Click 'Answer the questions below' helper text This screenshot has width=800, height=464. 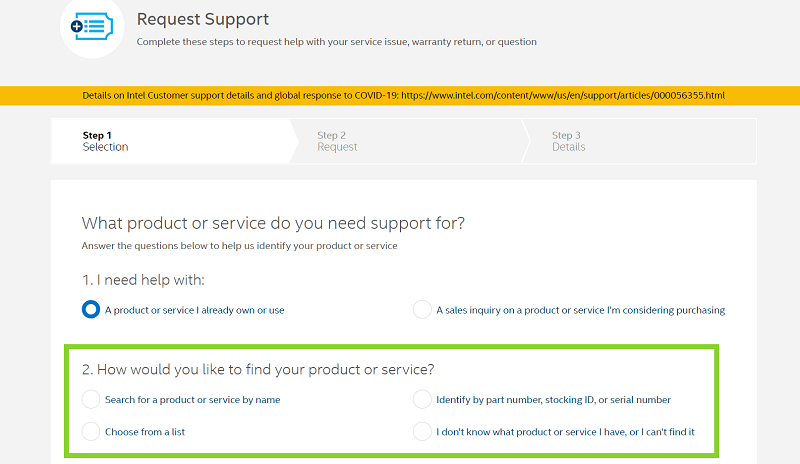coord(239,246)
